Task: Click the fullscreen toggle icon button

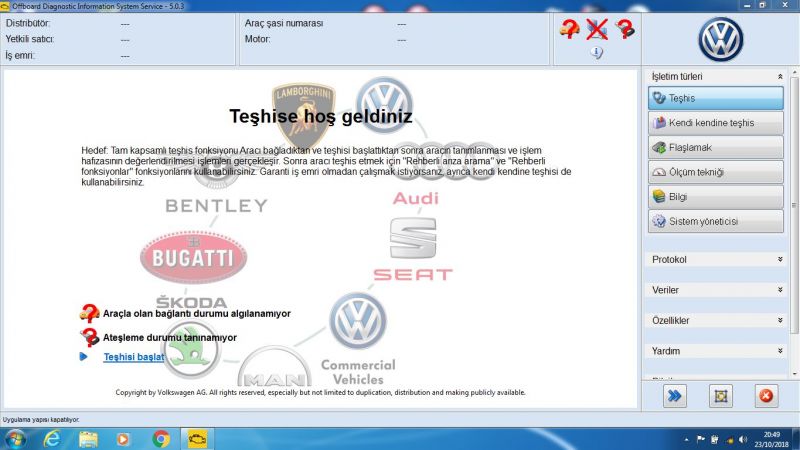Action: click(720, 396)
